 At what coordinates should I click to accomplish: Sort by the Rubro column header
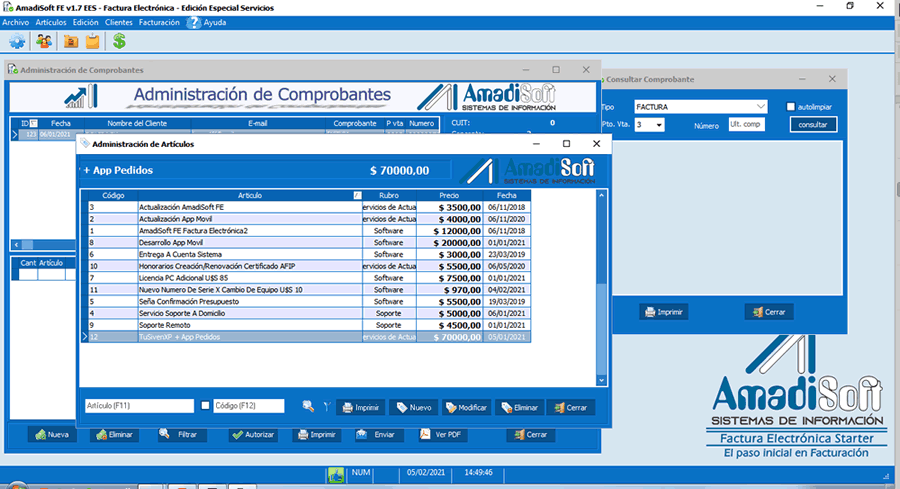pyautogui.click(x=389, y=196)
